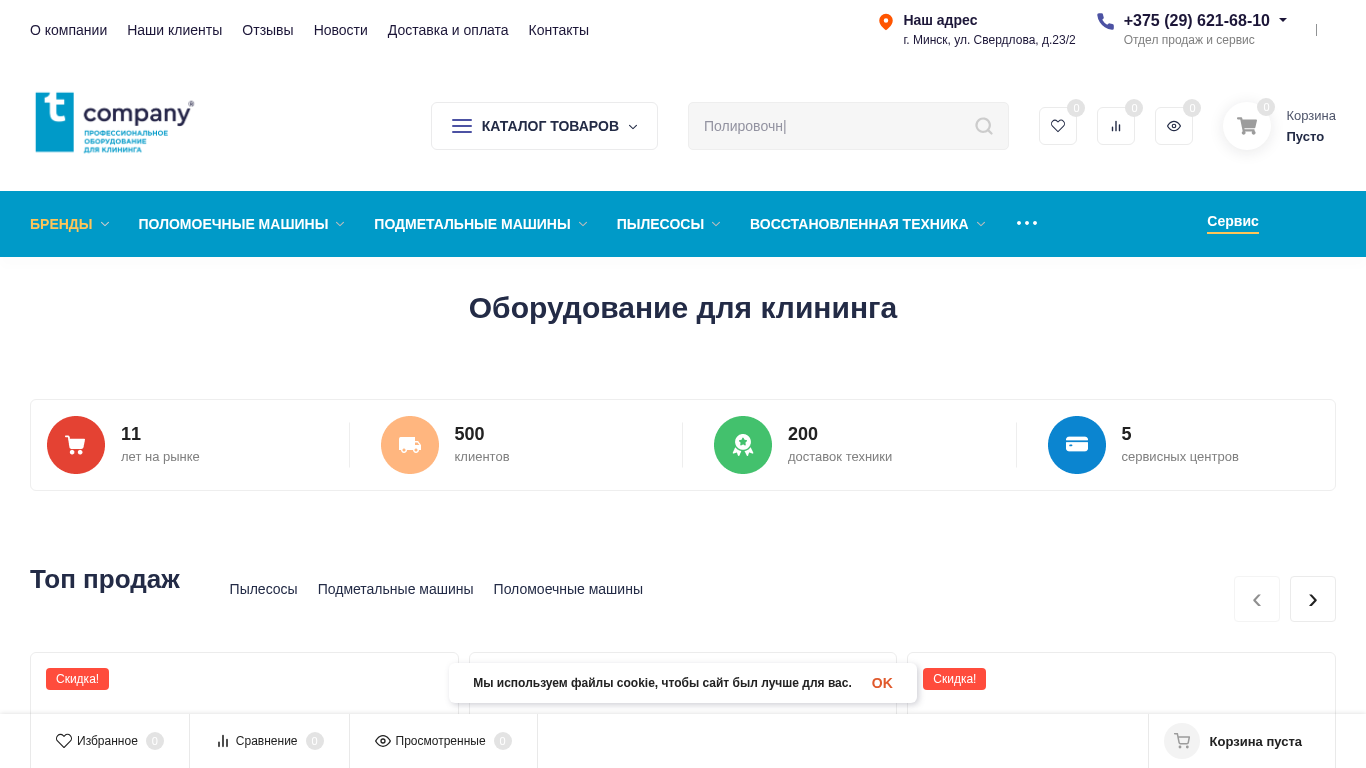Click the cookie notice message text
The image size is (1366, 768).
[x=662, y=683]
